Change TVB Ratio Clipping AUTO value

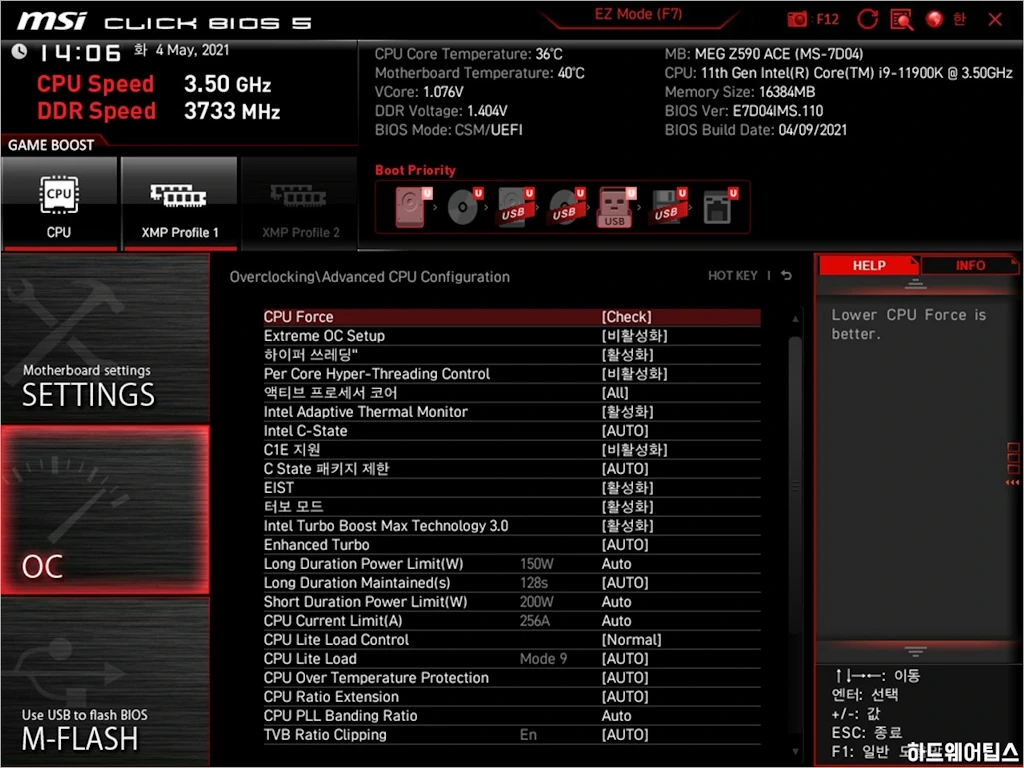pyautogui.click(x=625, y=735)
